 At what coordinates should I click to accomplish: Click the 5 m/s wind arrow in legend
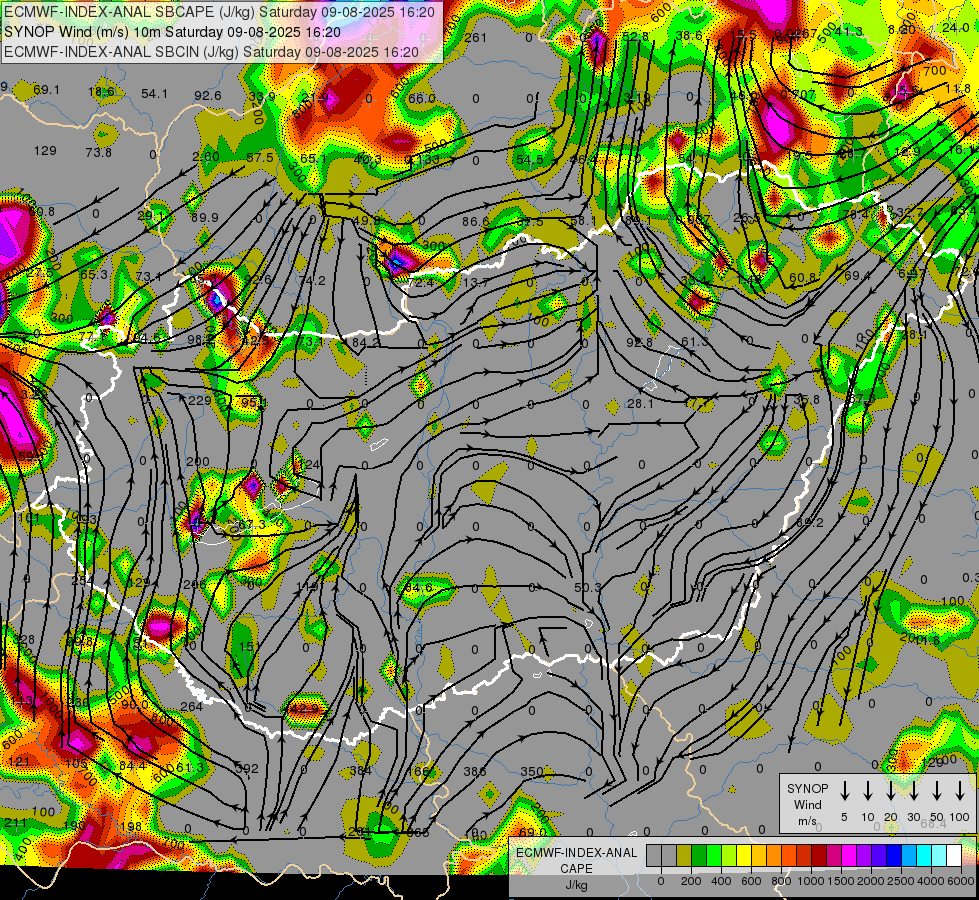pyautogui.click(x=844, y=790)
